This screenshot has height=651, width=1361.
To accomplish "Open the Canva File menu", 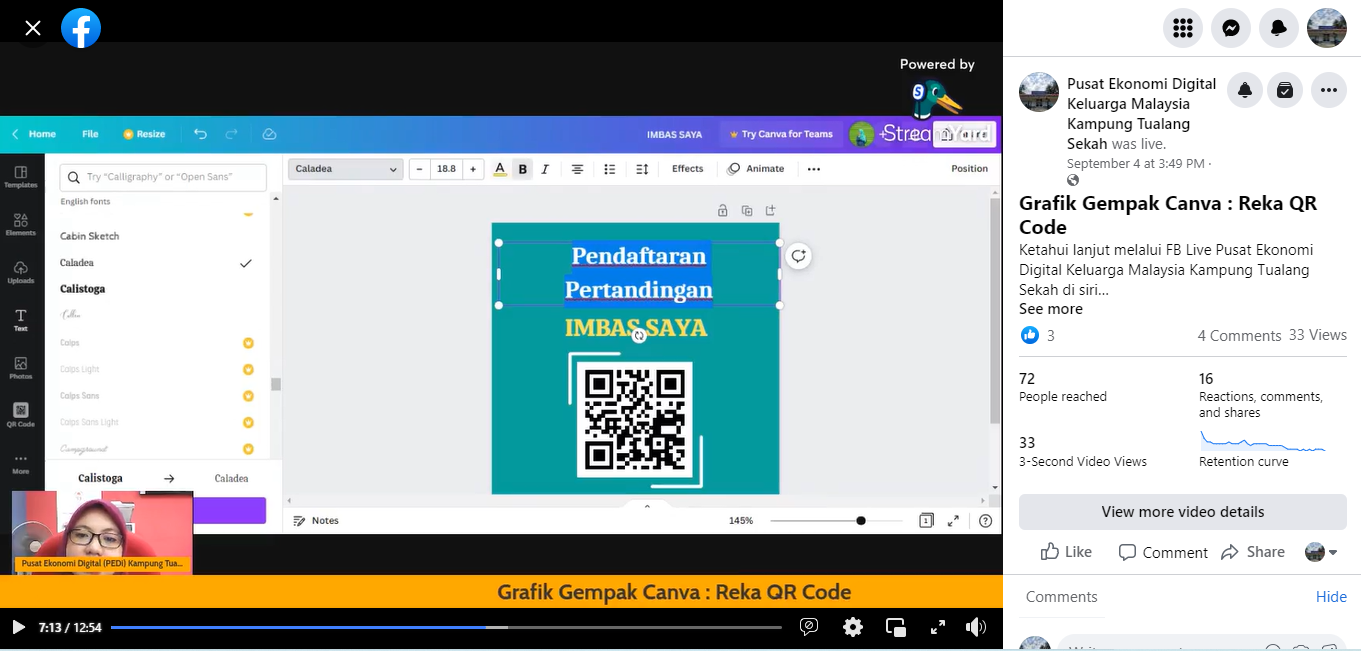I will pyautogui.click(x=90, y=134).
